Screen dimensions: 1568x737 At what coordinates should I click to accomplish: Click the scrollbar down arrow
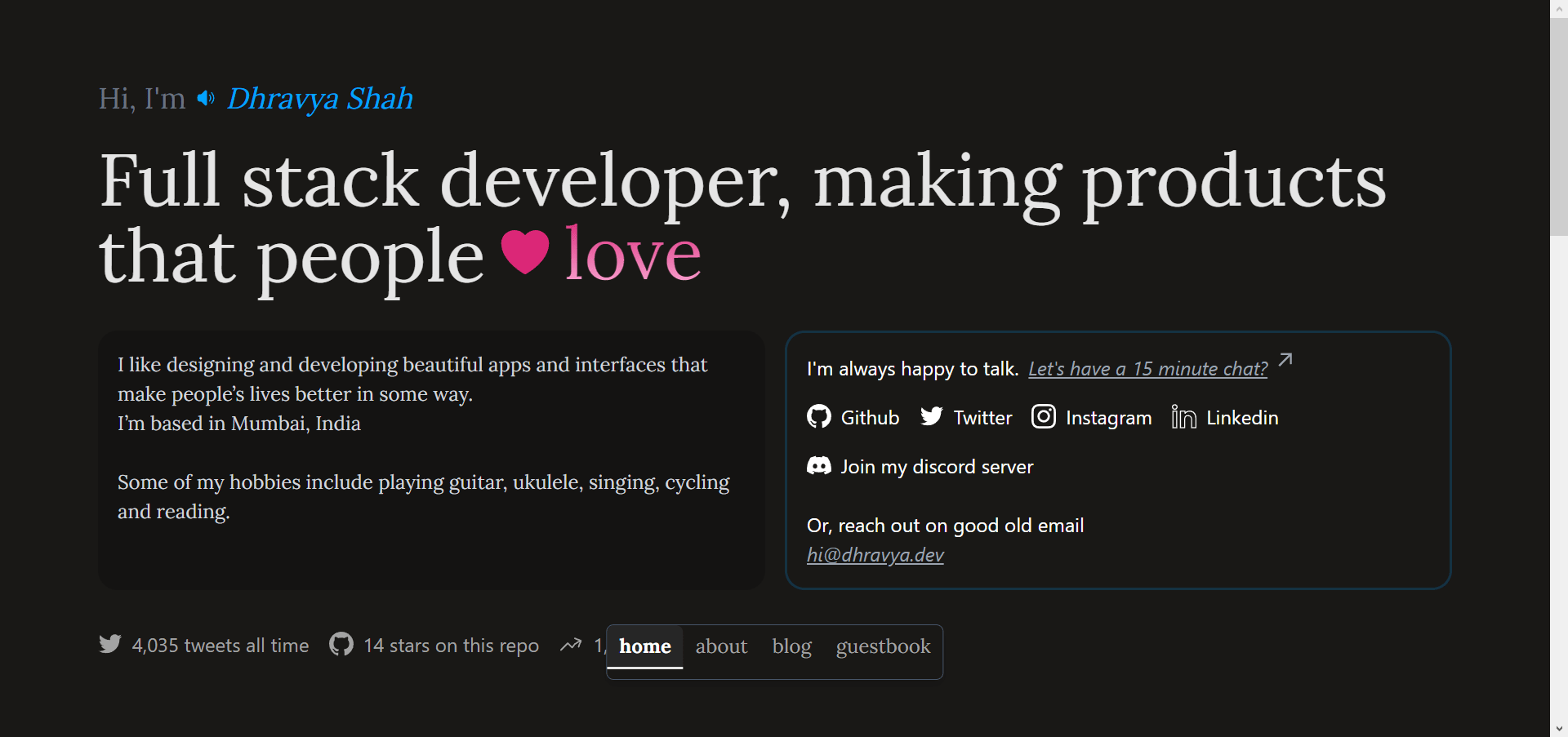tap(1558, 729)
